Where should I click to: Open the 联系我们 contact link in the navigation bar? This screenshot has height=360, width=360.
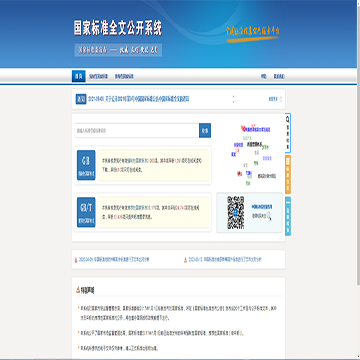coord(279,77)
